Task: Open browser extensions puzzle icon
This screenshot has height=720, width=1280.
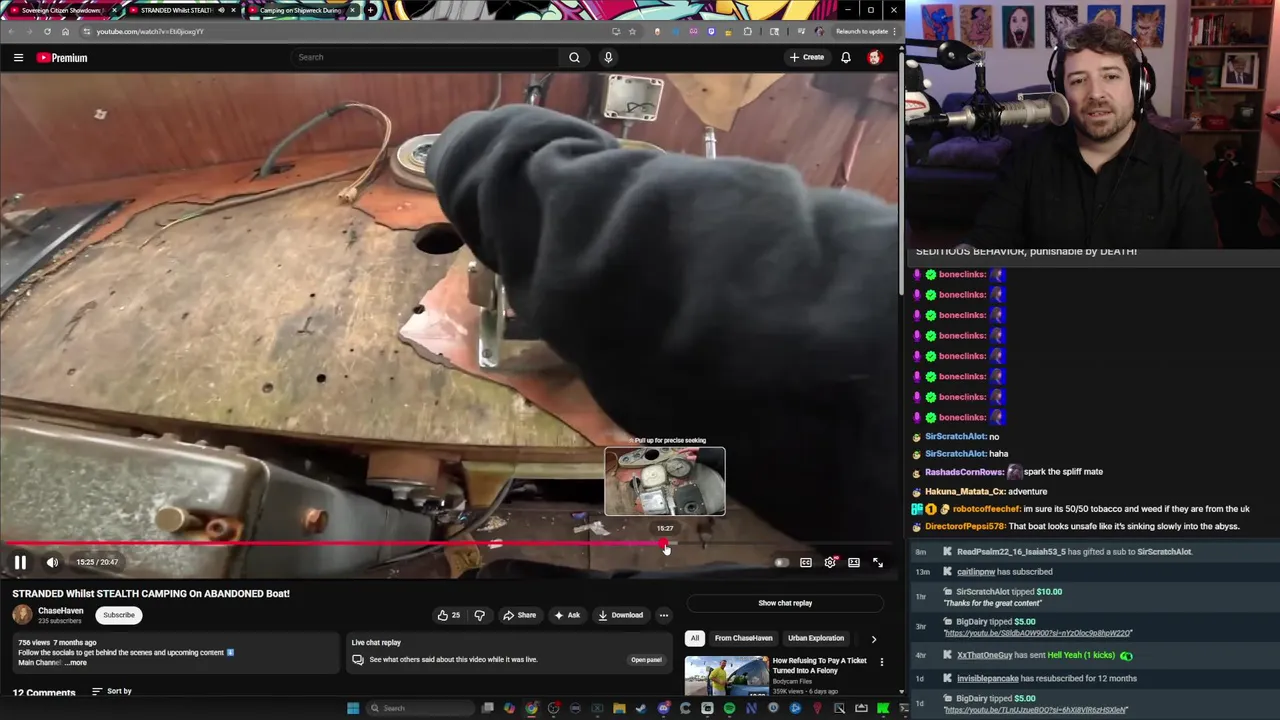Action: click(x=747, y=31)
